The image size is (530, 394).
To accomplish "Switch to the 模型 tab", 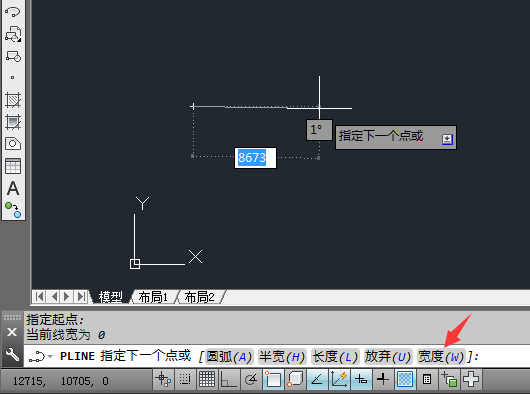I will 110,297.
